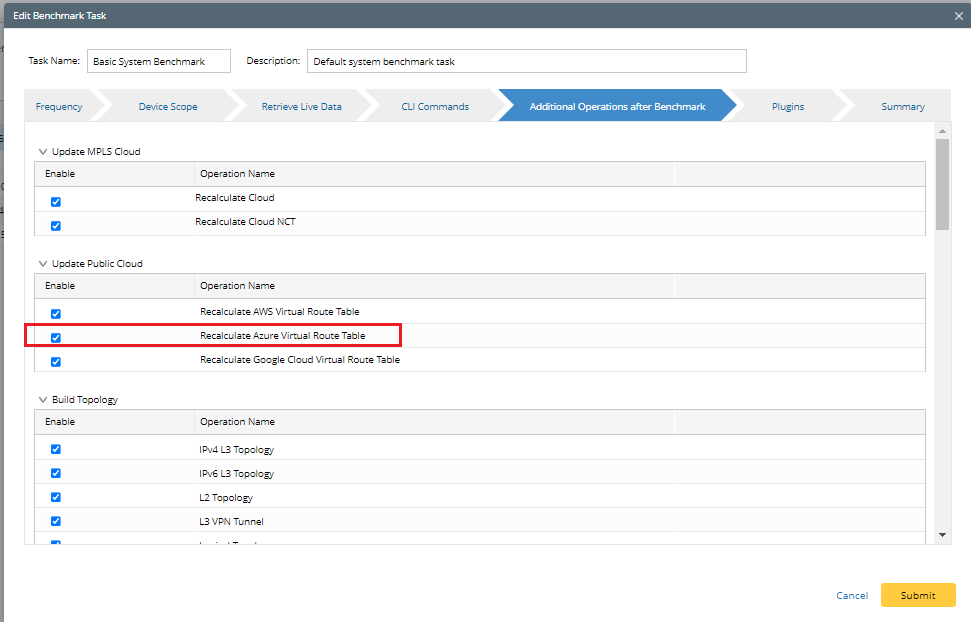Uncheck the L2 Topology operation

coord(55,497)
